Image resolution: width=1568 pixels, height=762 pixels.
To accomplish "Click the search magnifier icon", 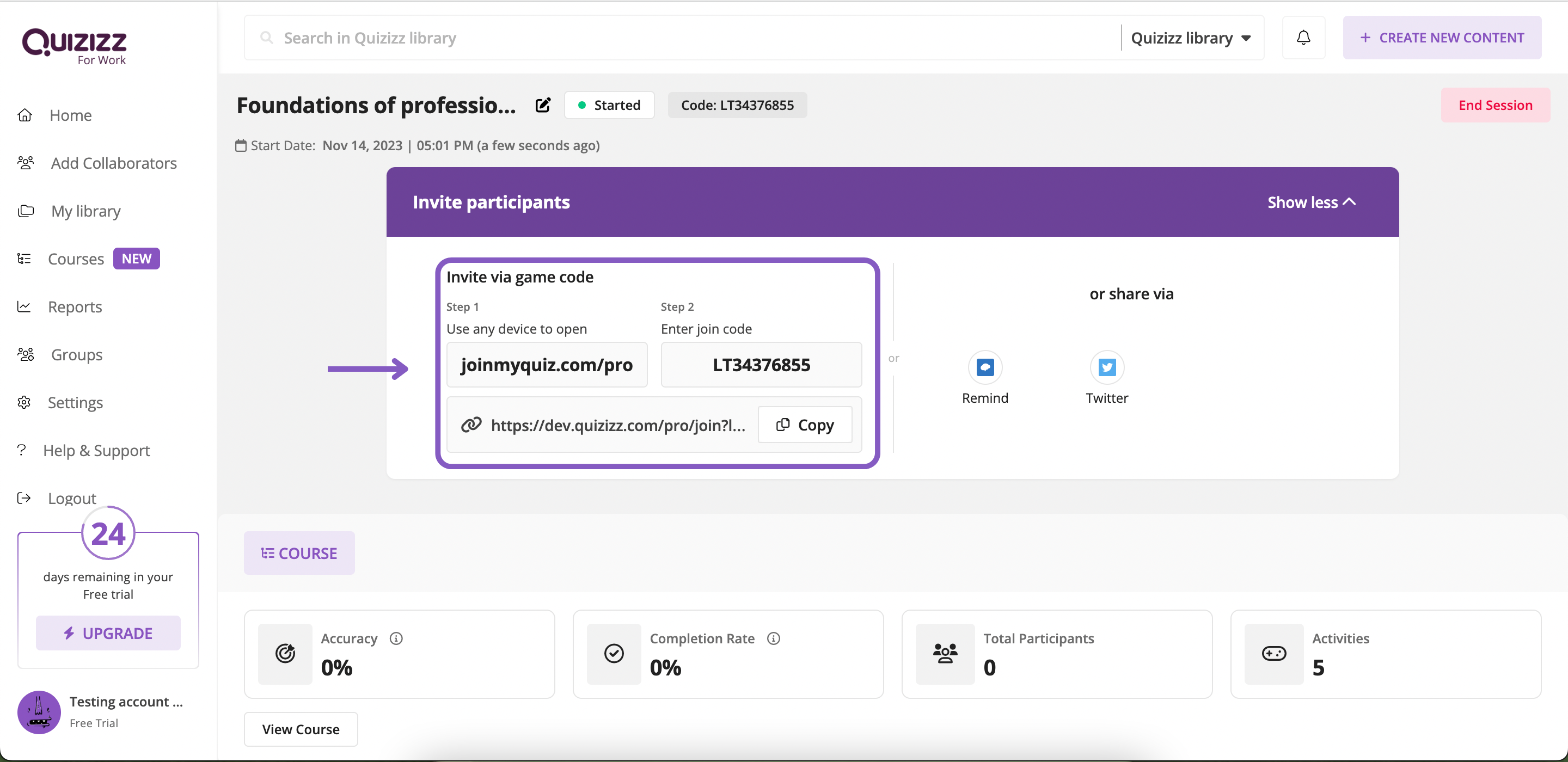I will [266, 38].
